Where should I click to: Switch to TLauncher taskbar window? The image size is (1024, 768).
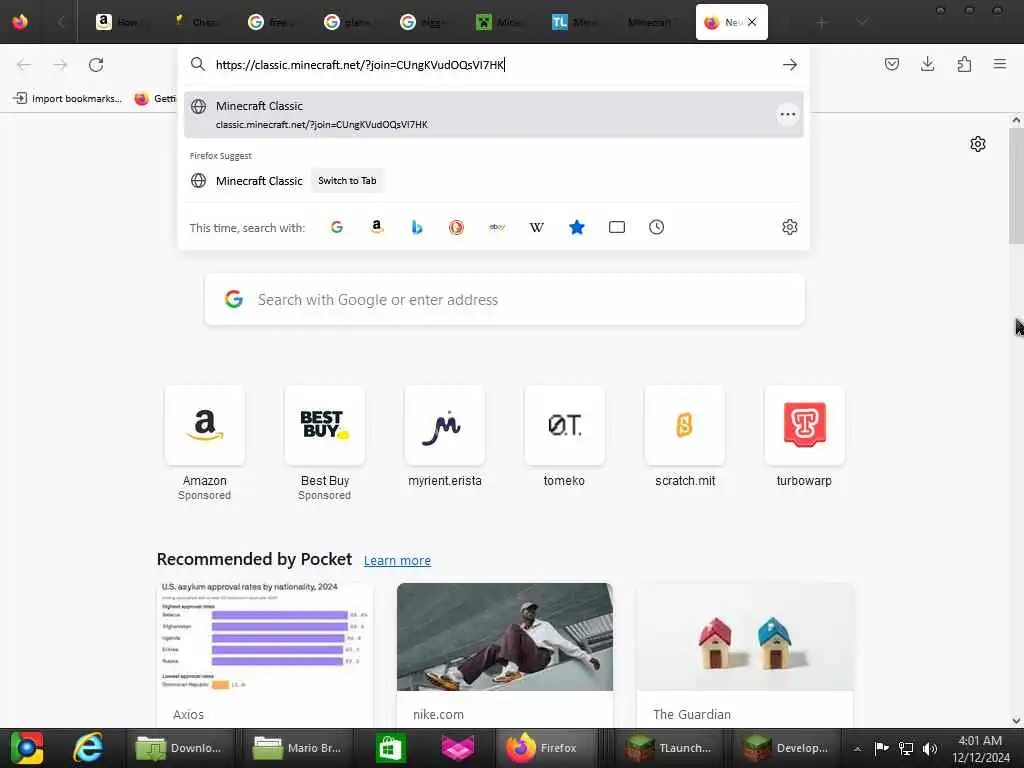click(x=669, y=748)
